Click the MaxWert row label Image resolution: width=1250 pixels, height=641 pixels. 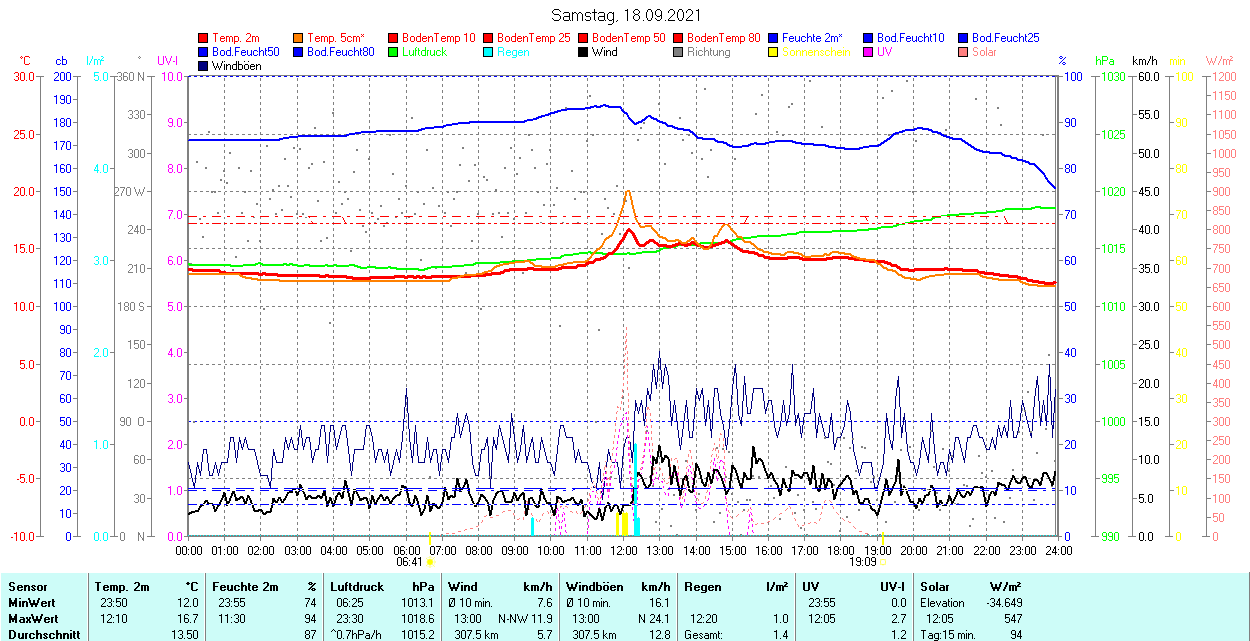click(34, 619)
